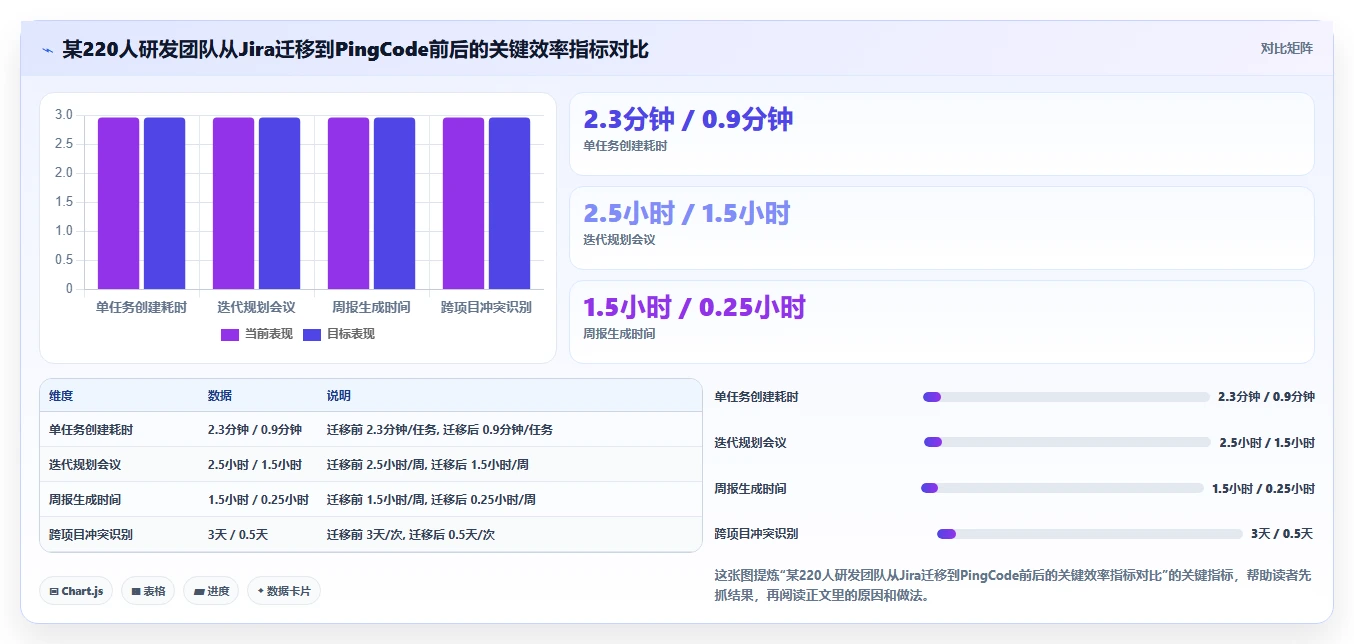Screen dimensions: 1354x644
Task: Click 单任务创建耗时 caption in the data card
Action: click(x=625, y=146)
